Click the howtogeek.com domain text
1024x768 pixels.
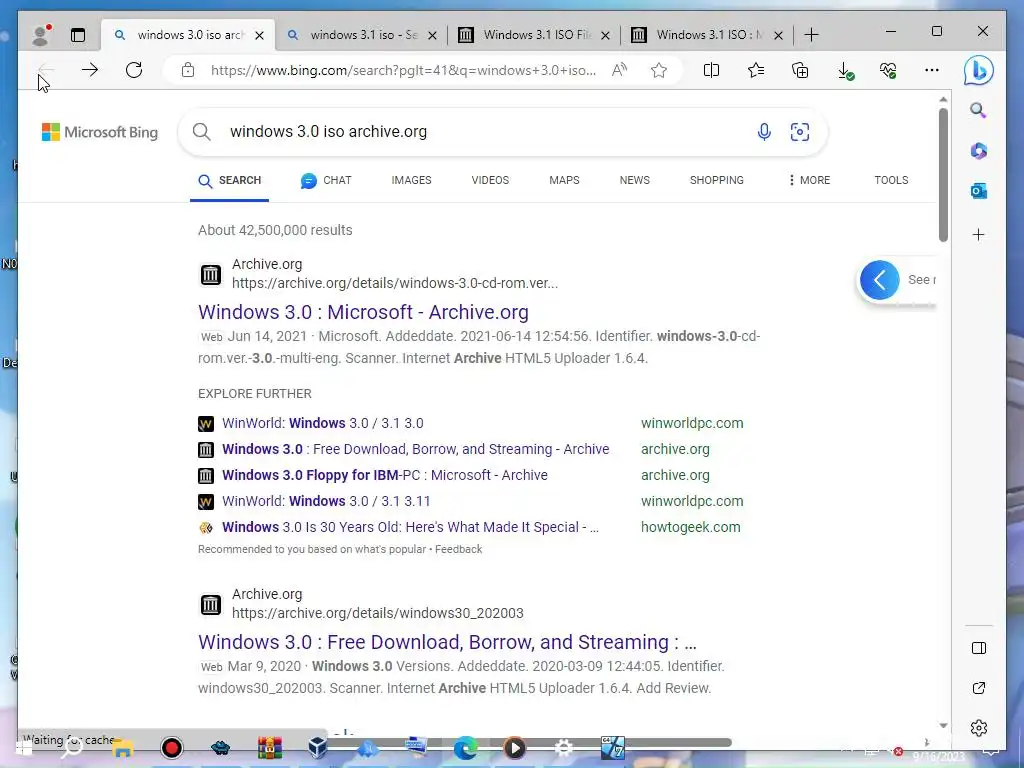click(690, 527)
